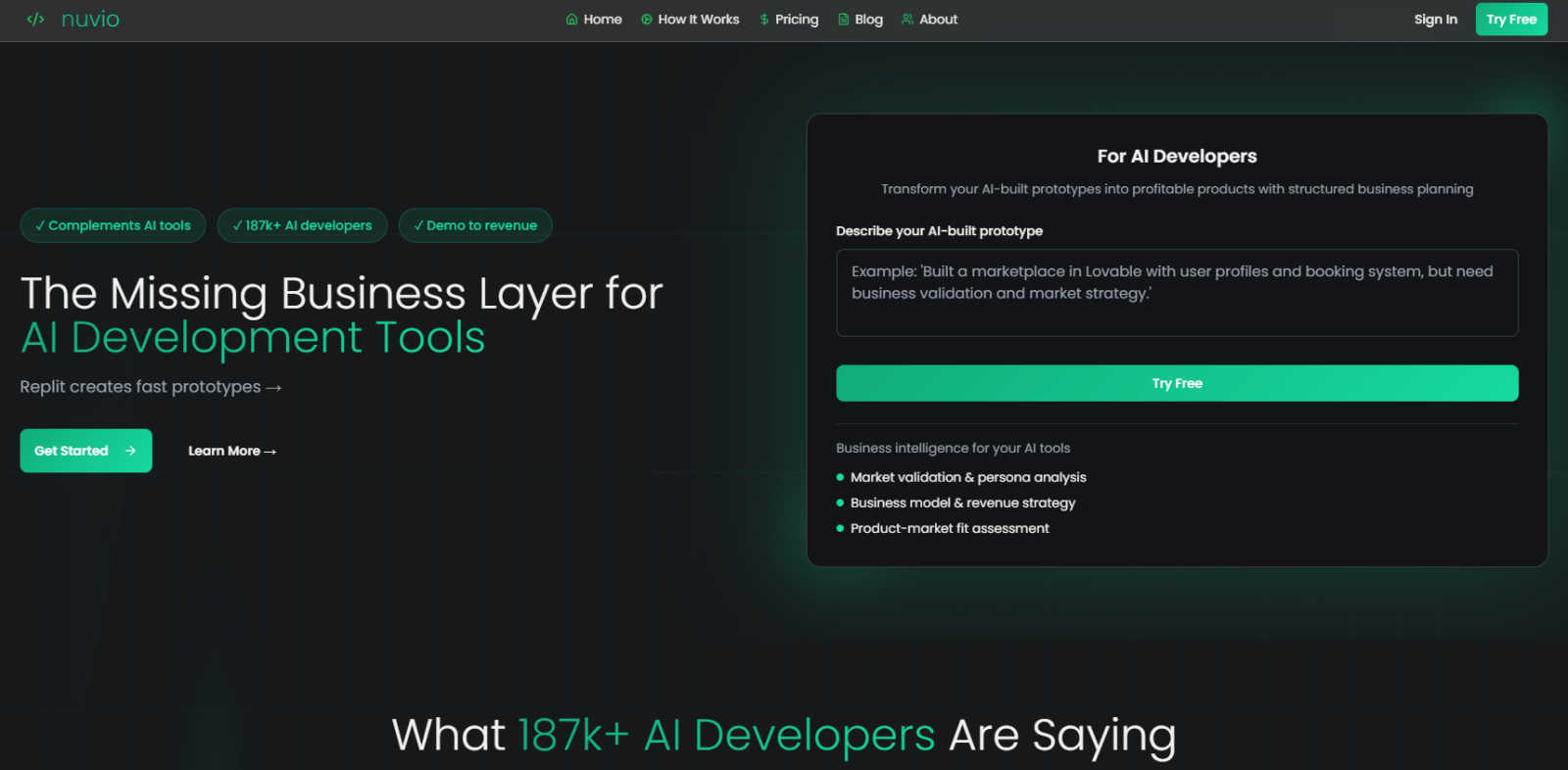
Task: Click Sign In in the header
Action: (x=1435, y=20)
